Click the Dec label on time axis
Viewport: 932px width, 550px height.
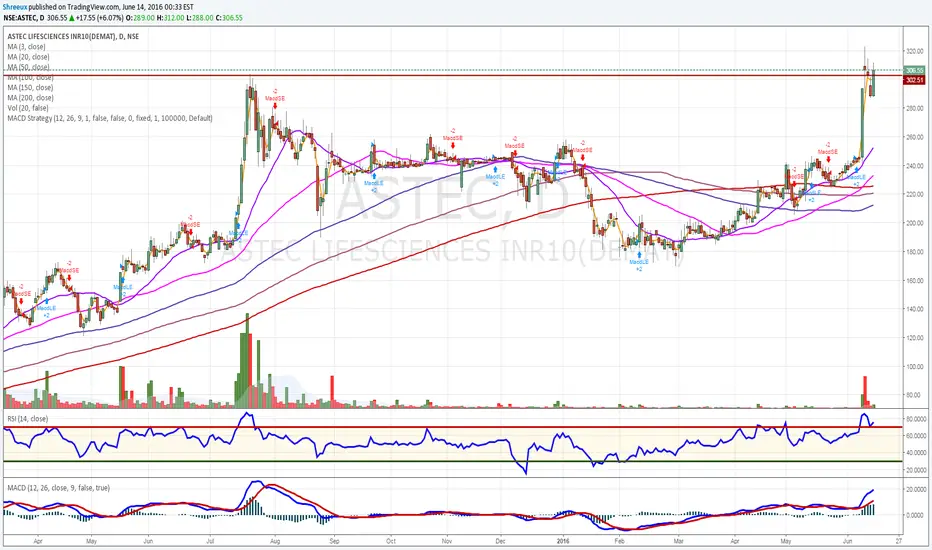click(500, 541)
